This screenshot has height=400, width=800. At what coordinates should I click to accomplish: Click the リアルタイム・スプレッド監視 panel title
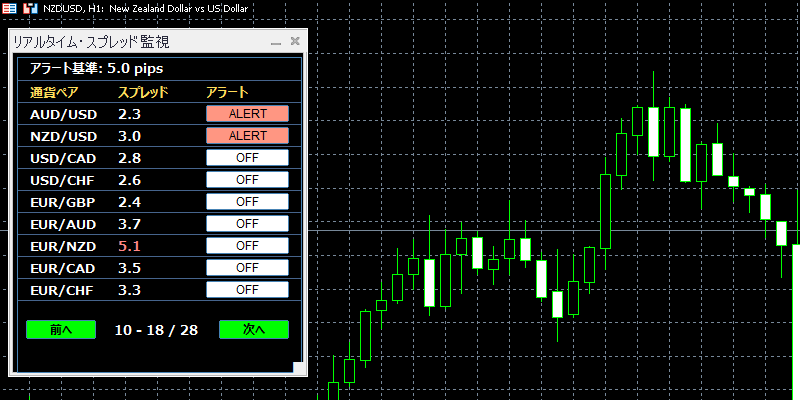91,42
